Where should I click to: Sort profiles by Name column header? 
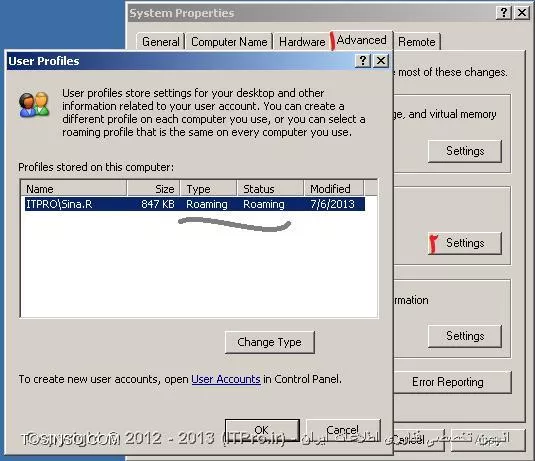(74, 189)
